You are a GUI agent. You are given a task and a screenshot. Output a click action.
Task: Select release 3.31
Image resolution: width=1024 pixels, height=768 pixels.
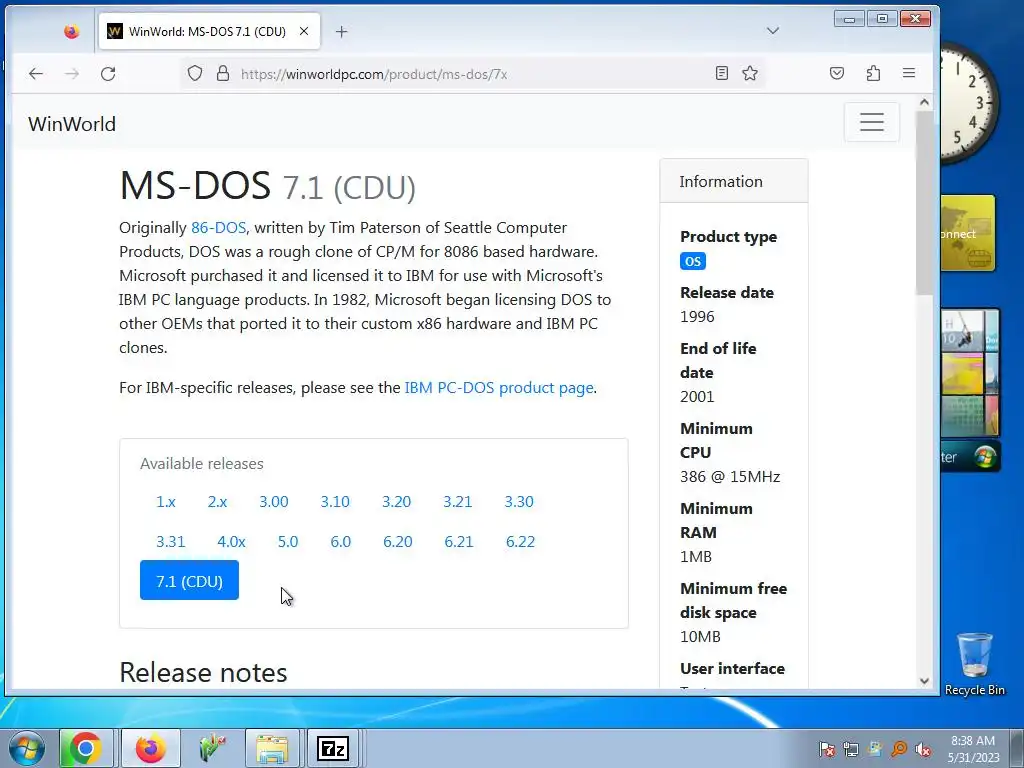click(x=170, y=541)
